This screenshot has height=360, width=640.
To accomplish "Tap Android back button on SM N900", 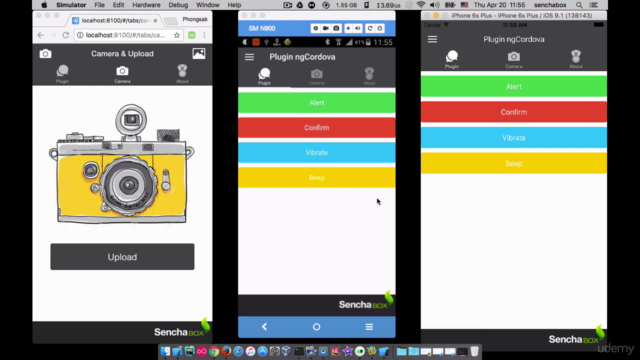I will (x=264, y=327).
